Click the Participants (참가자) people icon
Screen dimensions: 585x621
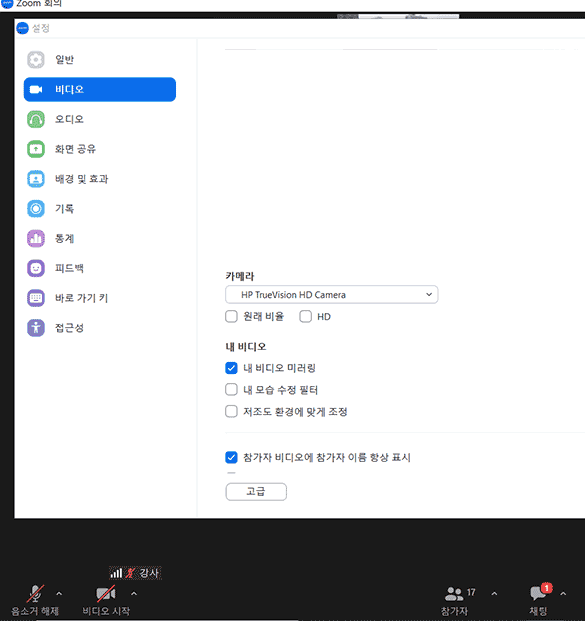click(454, 593)
